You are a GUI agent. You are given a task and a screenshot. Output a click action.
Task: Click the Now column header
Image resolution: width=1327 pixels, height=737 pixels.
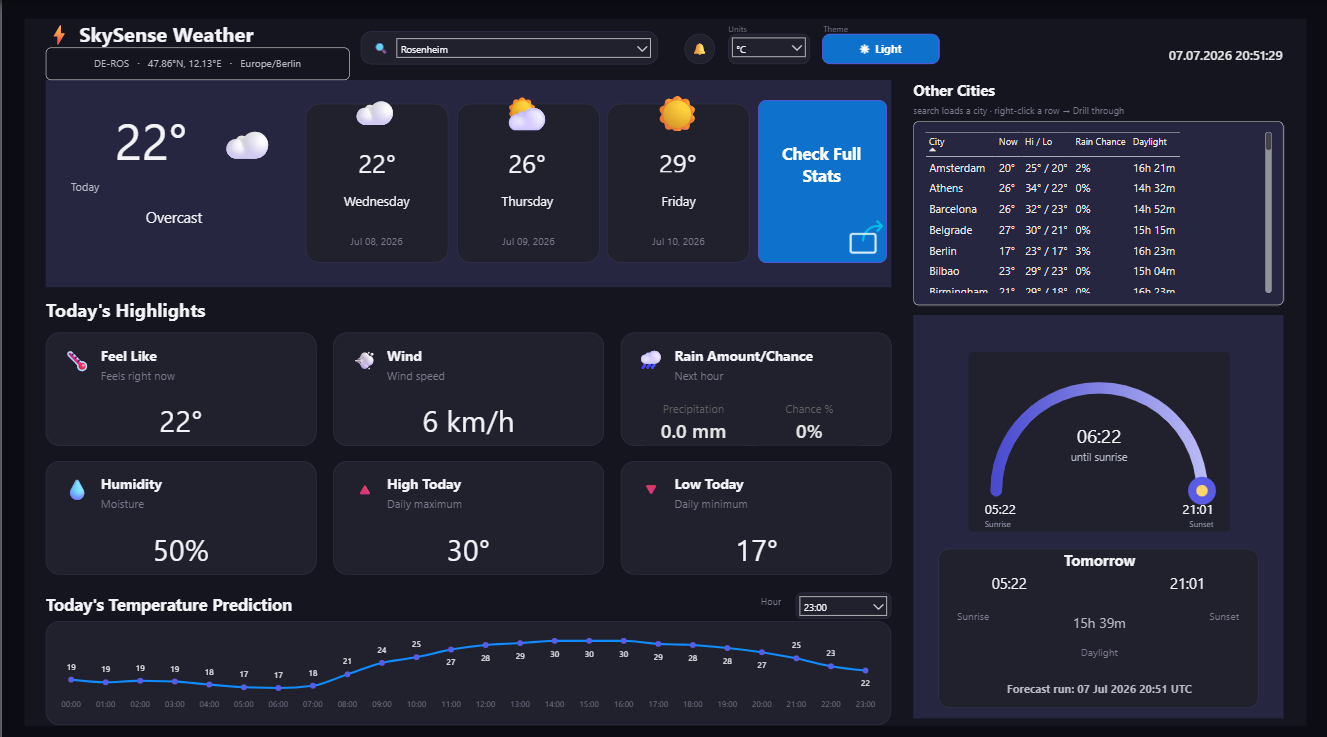point(1008,142)
